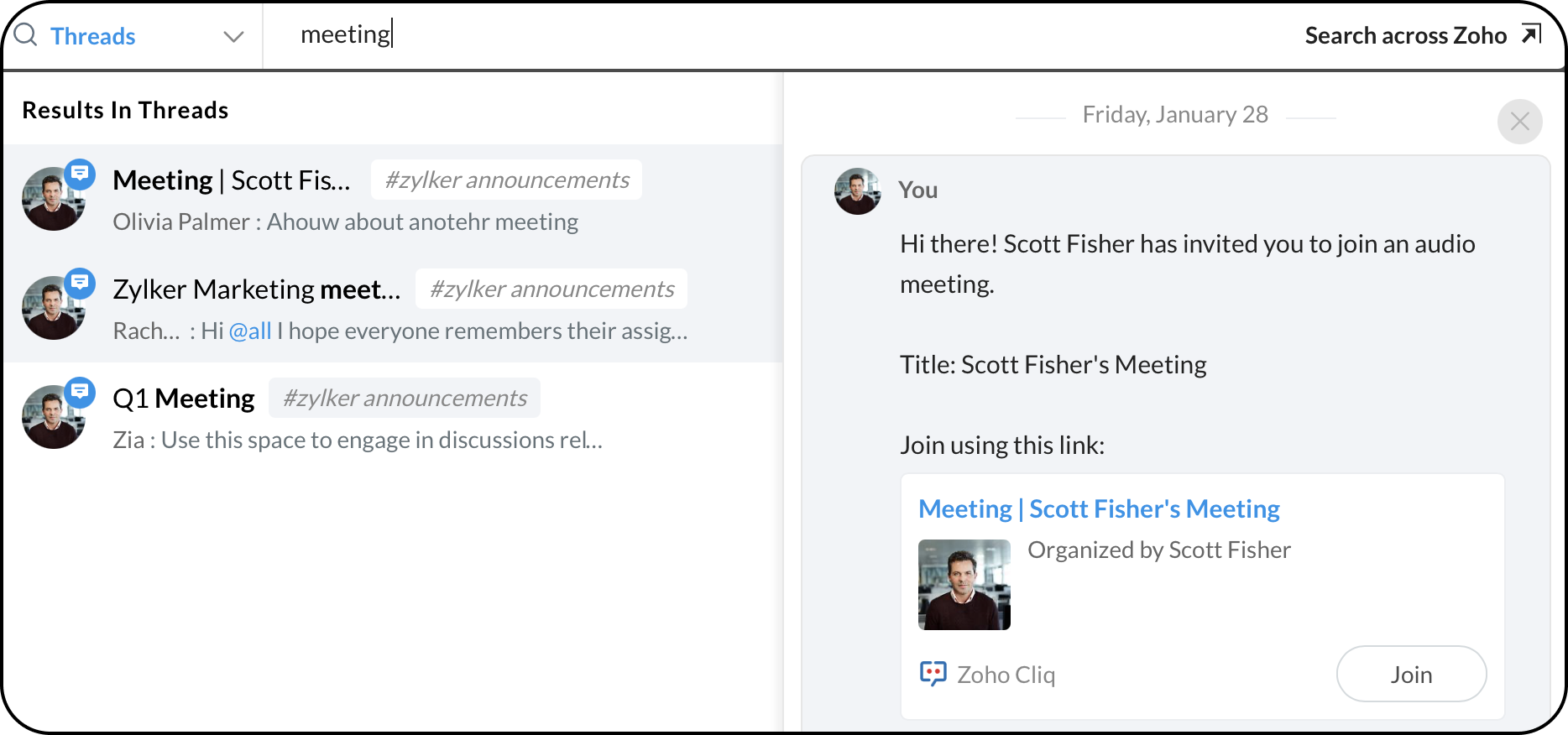Click thread badge icon on first result avatar

tap(81, 174)
